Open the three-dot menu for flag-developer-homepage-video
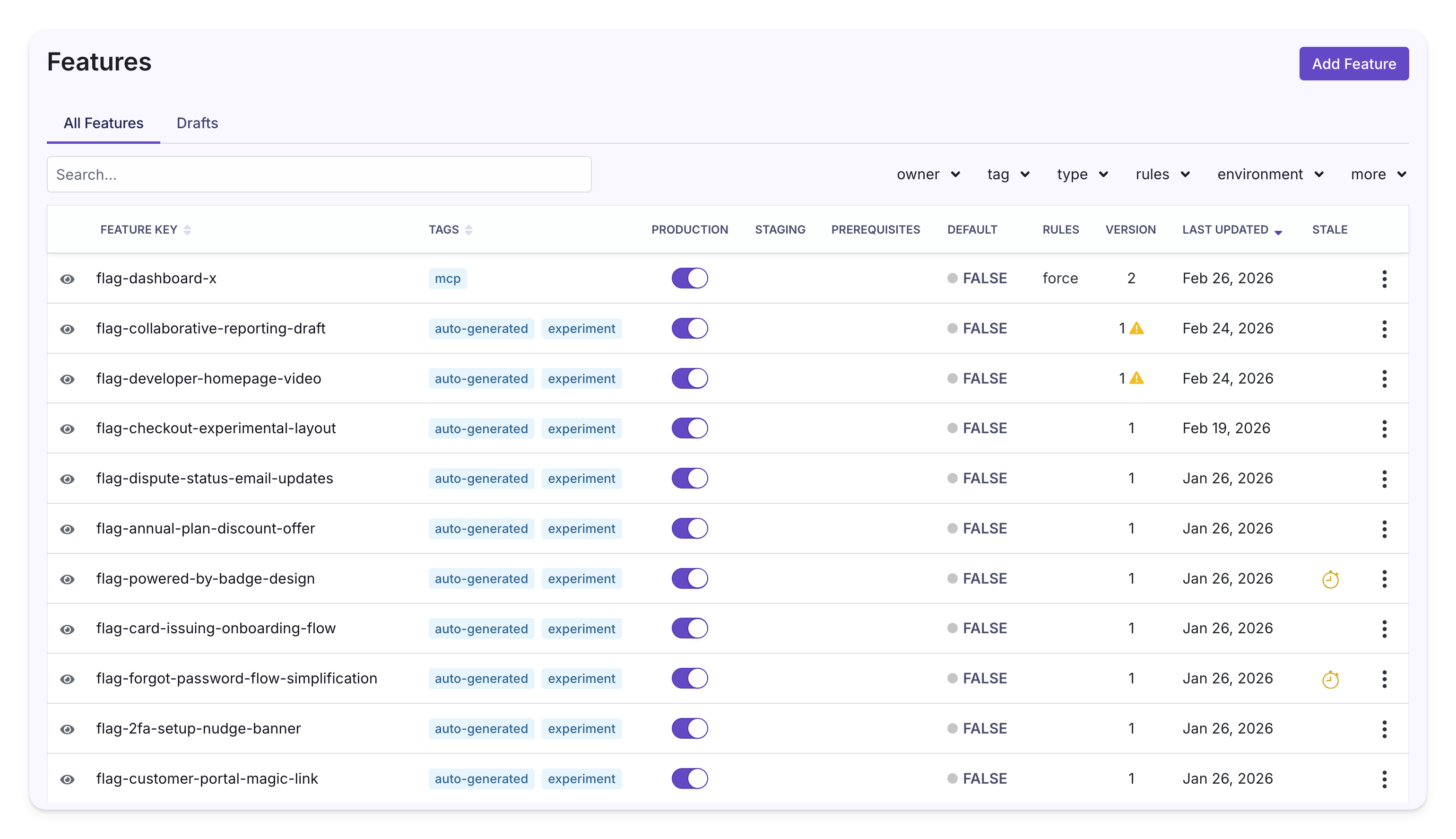Screen dimensions: 1456x839 (x=1384, y=378)
